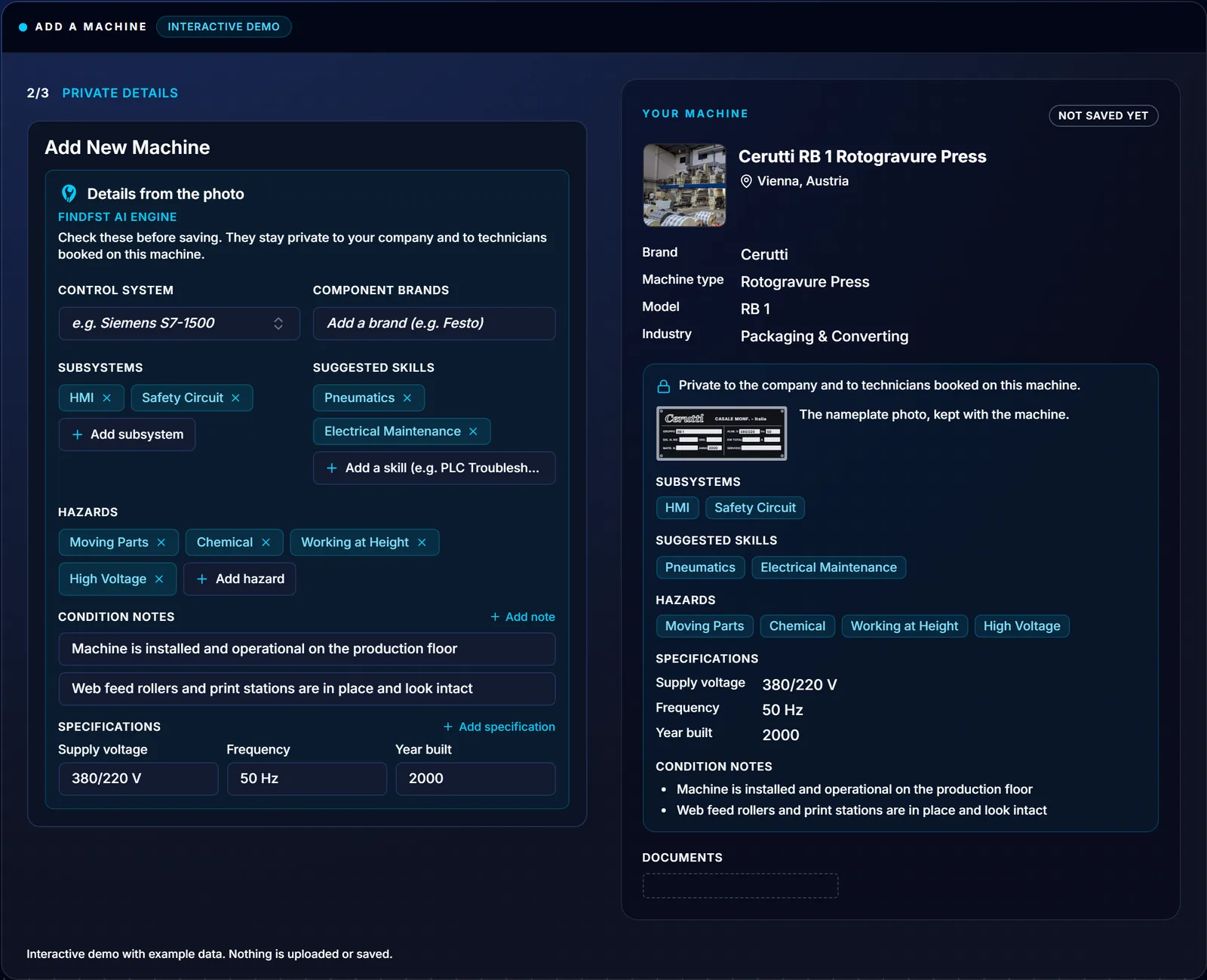Remove the HMI subsystem chip
The width and height of the screenshot is (1207, 980).
[106, 398]
